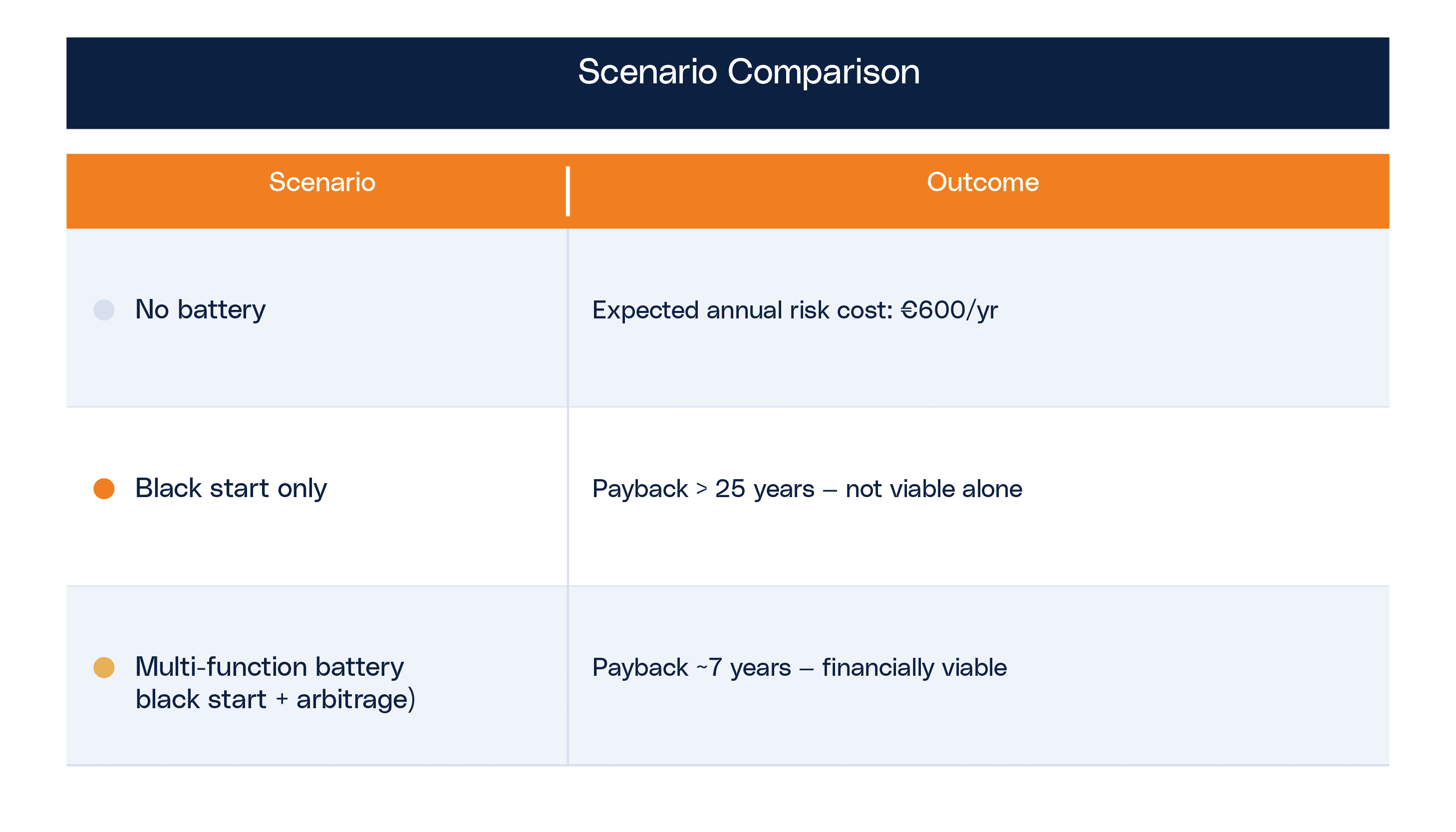The height and width of the screenshot is (832, 1456).
Task: Select the 'financially viable' phrase
Action: click(x=914, y=668)
